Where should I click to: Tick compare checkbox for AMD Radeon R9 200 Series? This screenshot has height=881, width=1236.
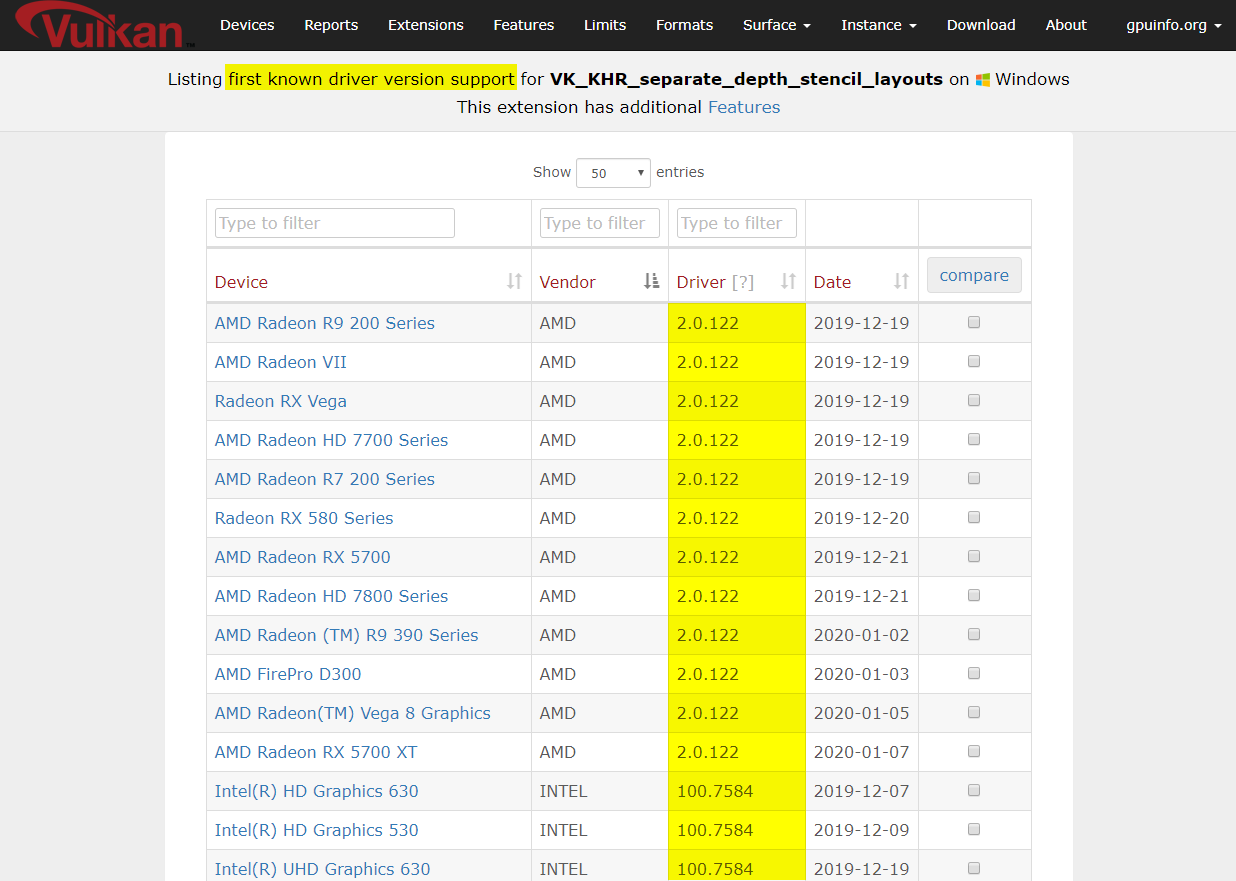pyautogui.click(x=974, y=322)
